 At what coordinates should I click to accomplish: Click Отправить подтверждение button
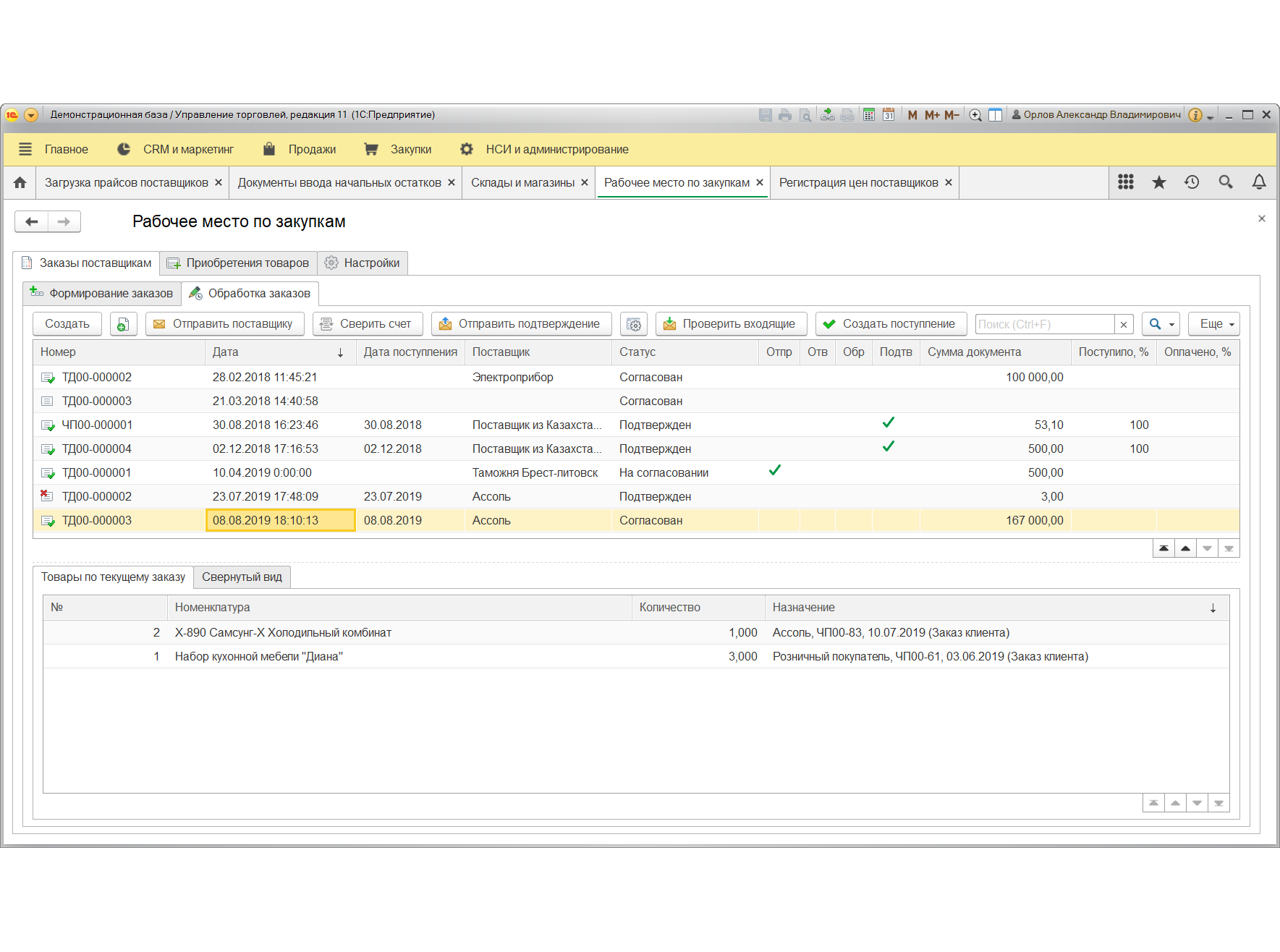click(521, 324)
